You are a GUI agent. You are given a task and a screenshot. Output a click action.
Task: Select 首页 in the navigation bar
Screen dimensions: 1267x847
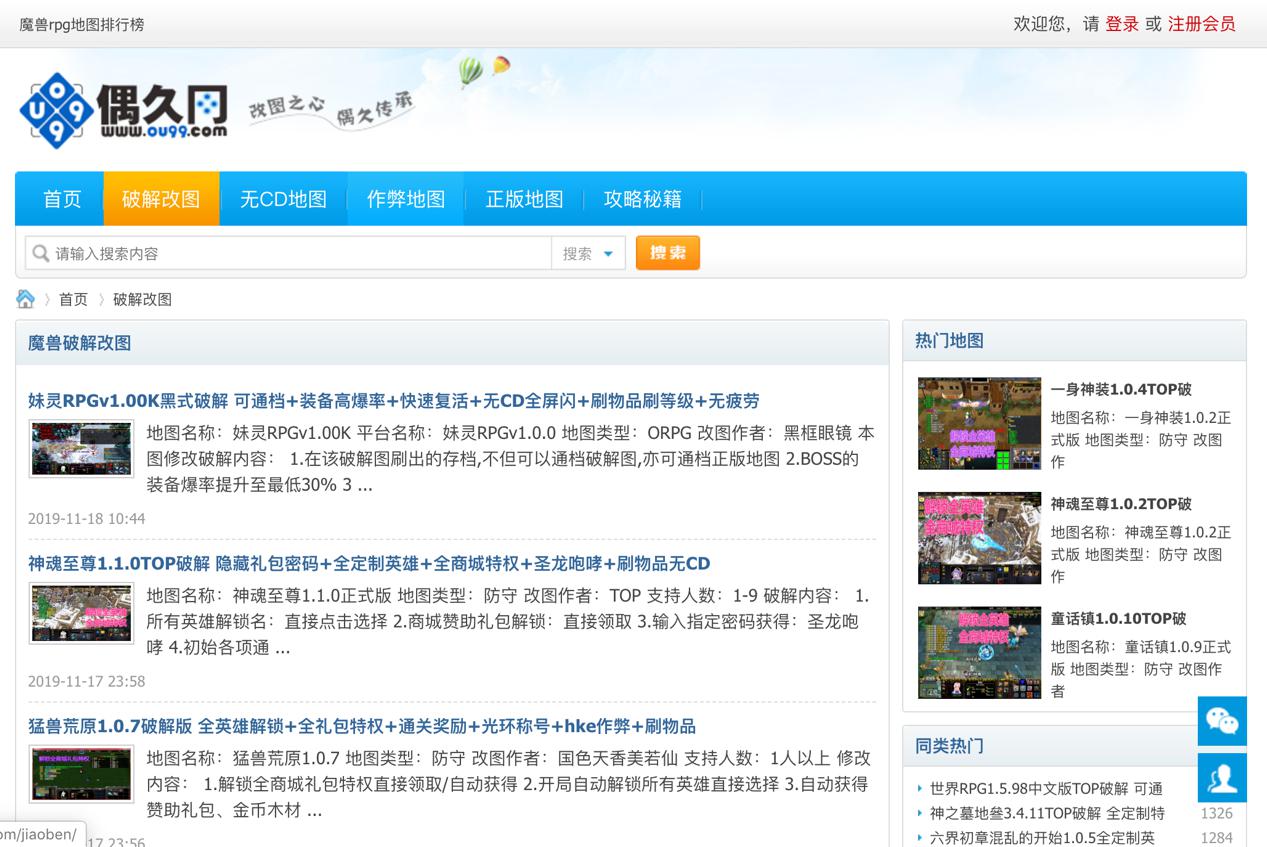pos(62,199)
